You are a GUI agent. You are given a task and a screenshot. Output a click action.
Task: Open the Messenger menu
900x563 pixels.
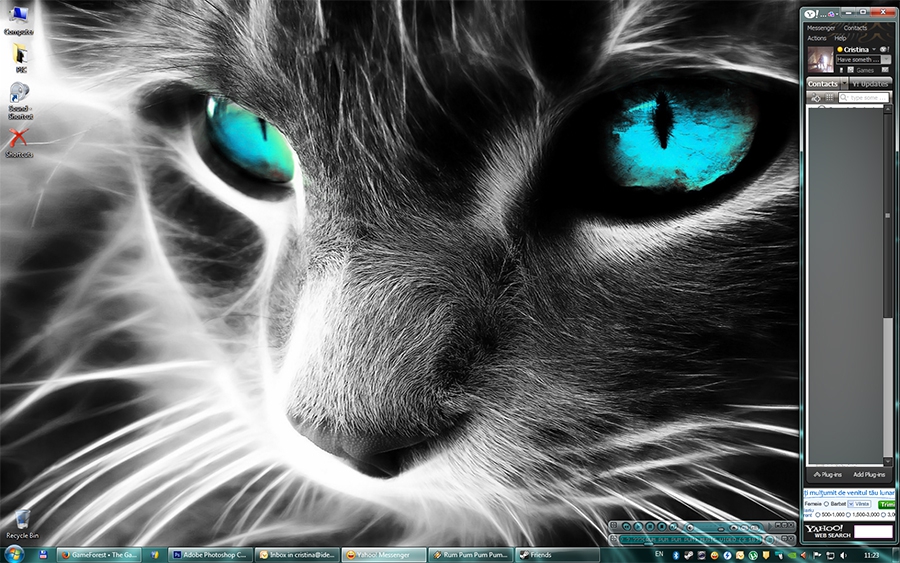pos(821,28)
